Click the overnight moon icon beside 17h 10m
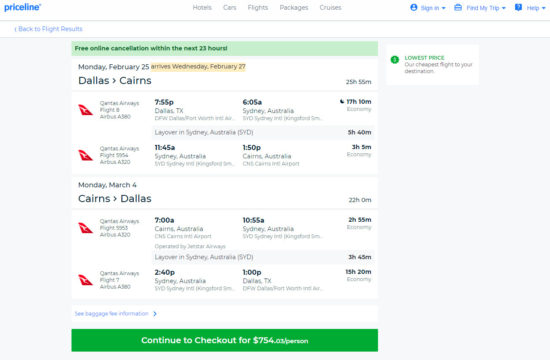Screen dimensions: 550x360 click(x=342, y=102)
